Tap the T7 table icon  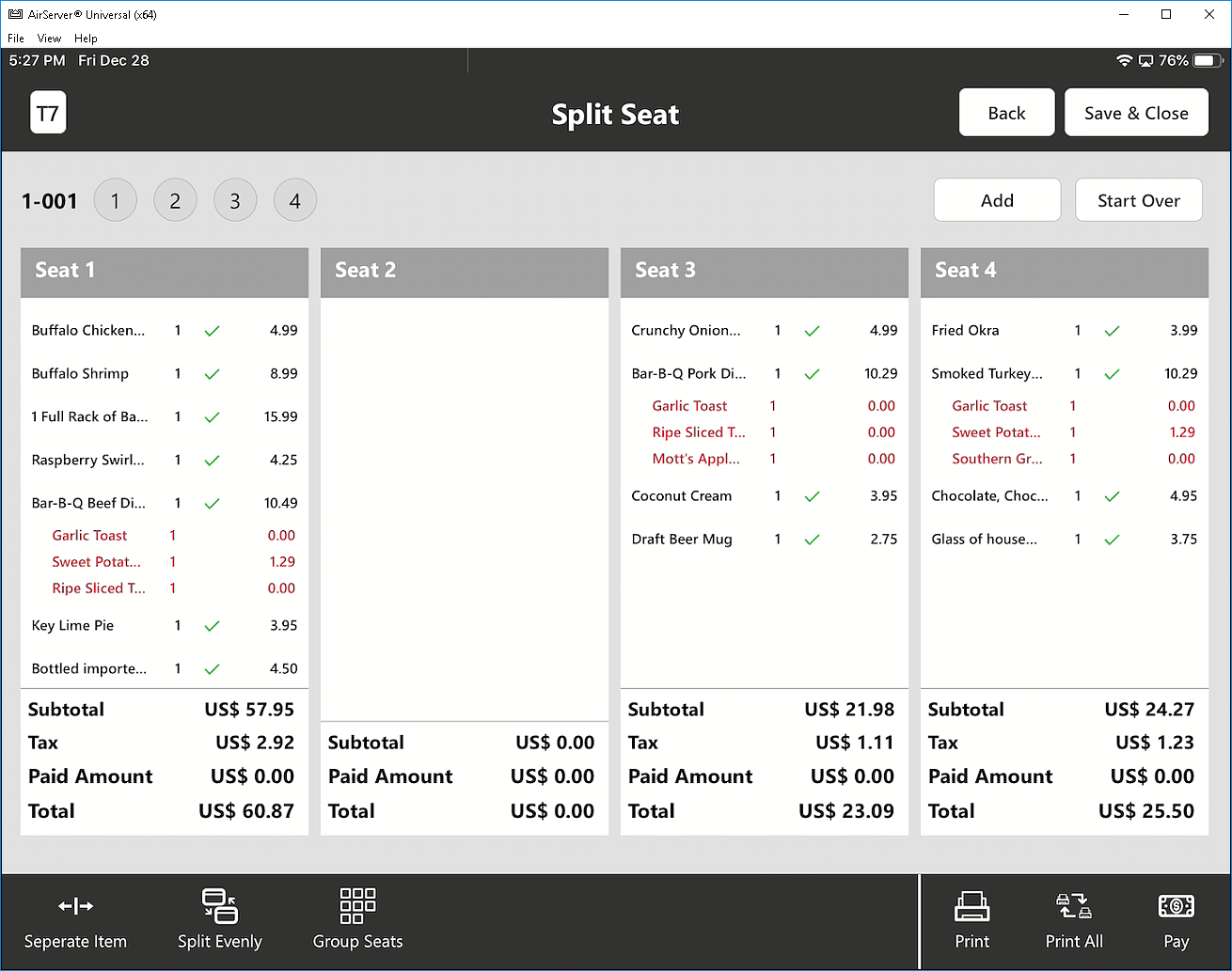click(48, 114)
